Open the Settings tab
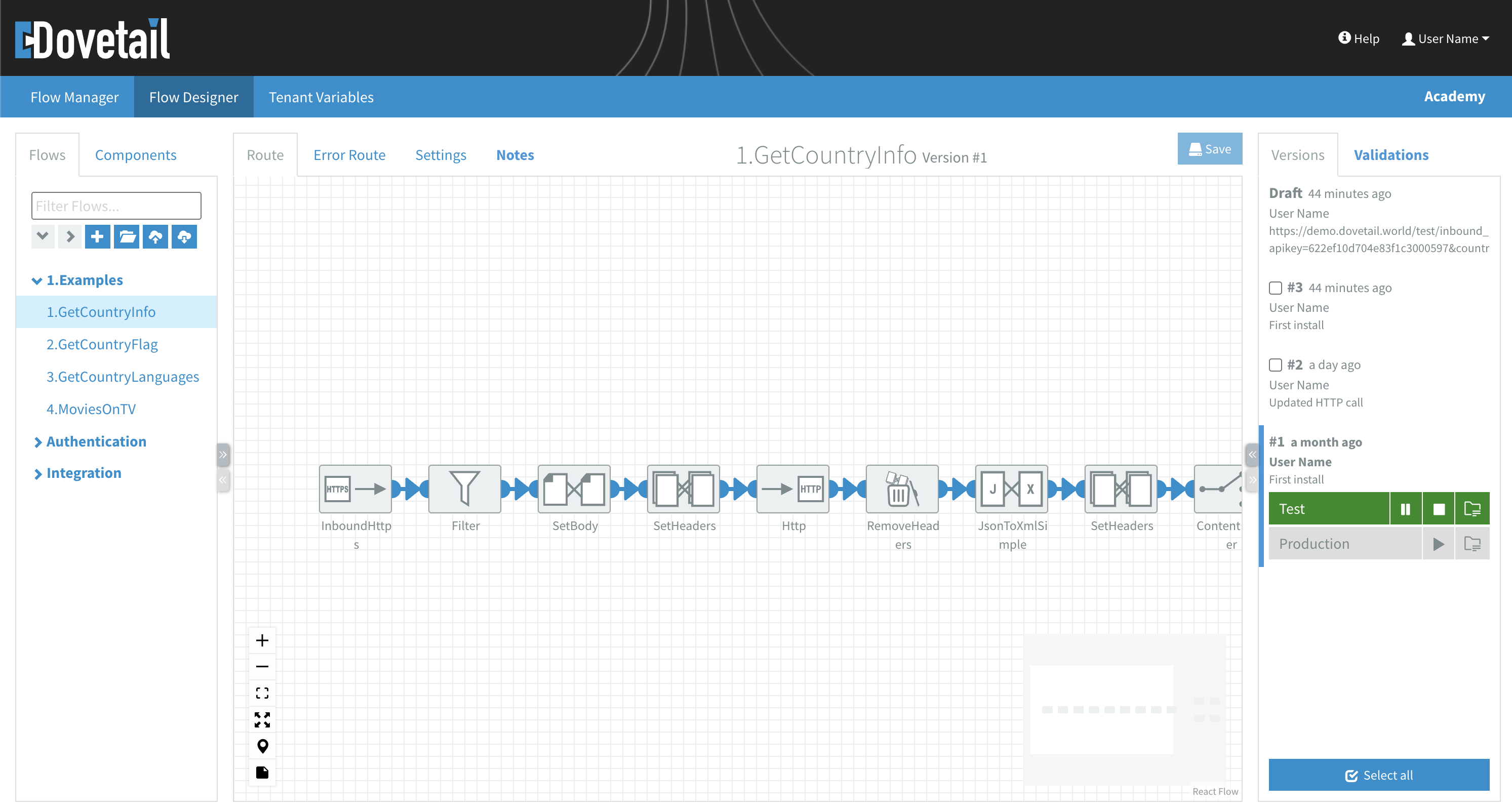This screenshot has width=1512, height=811. click(x=441, y=155)
